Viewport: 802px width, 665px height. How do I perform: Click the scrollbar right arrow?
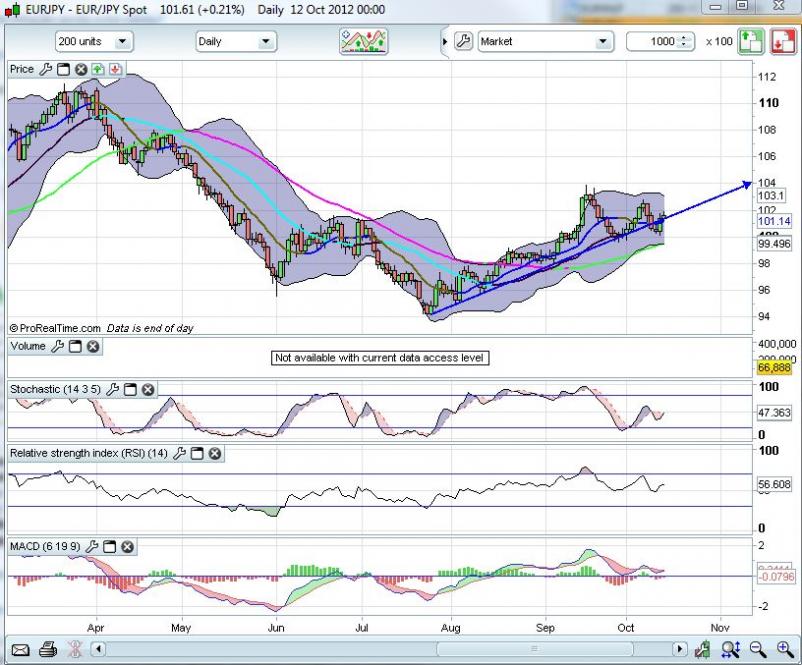[x=680, y=650]
